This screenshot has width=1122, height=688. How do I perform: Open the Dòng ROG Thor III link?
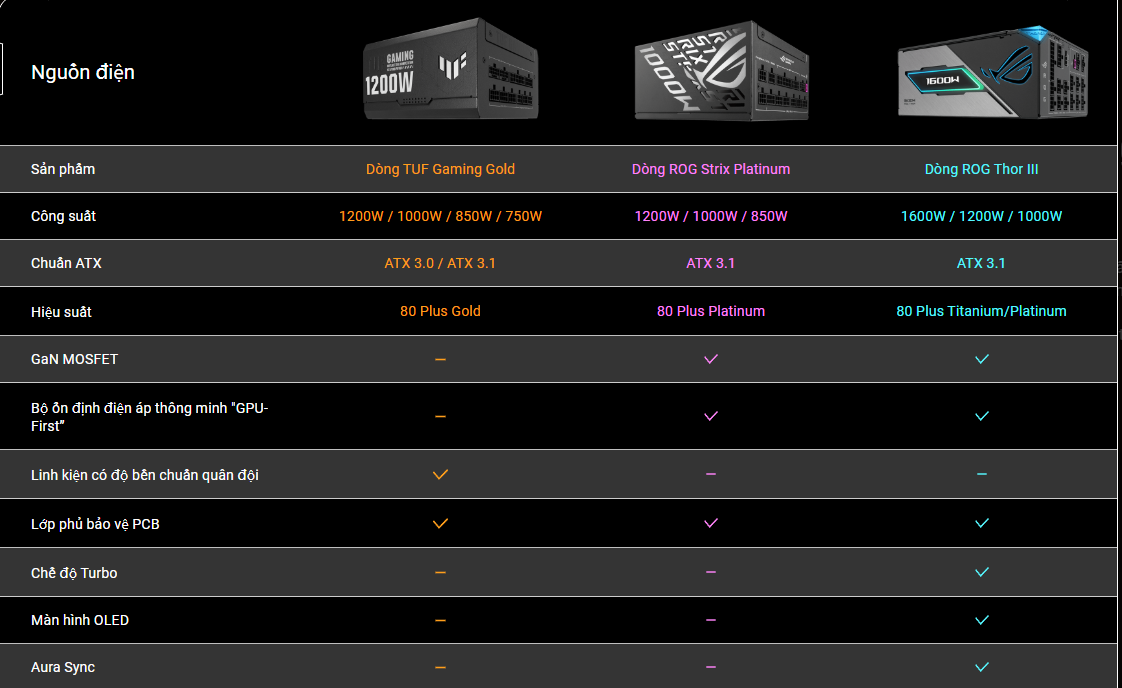(981, 169)
